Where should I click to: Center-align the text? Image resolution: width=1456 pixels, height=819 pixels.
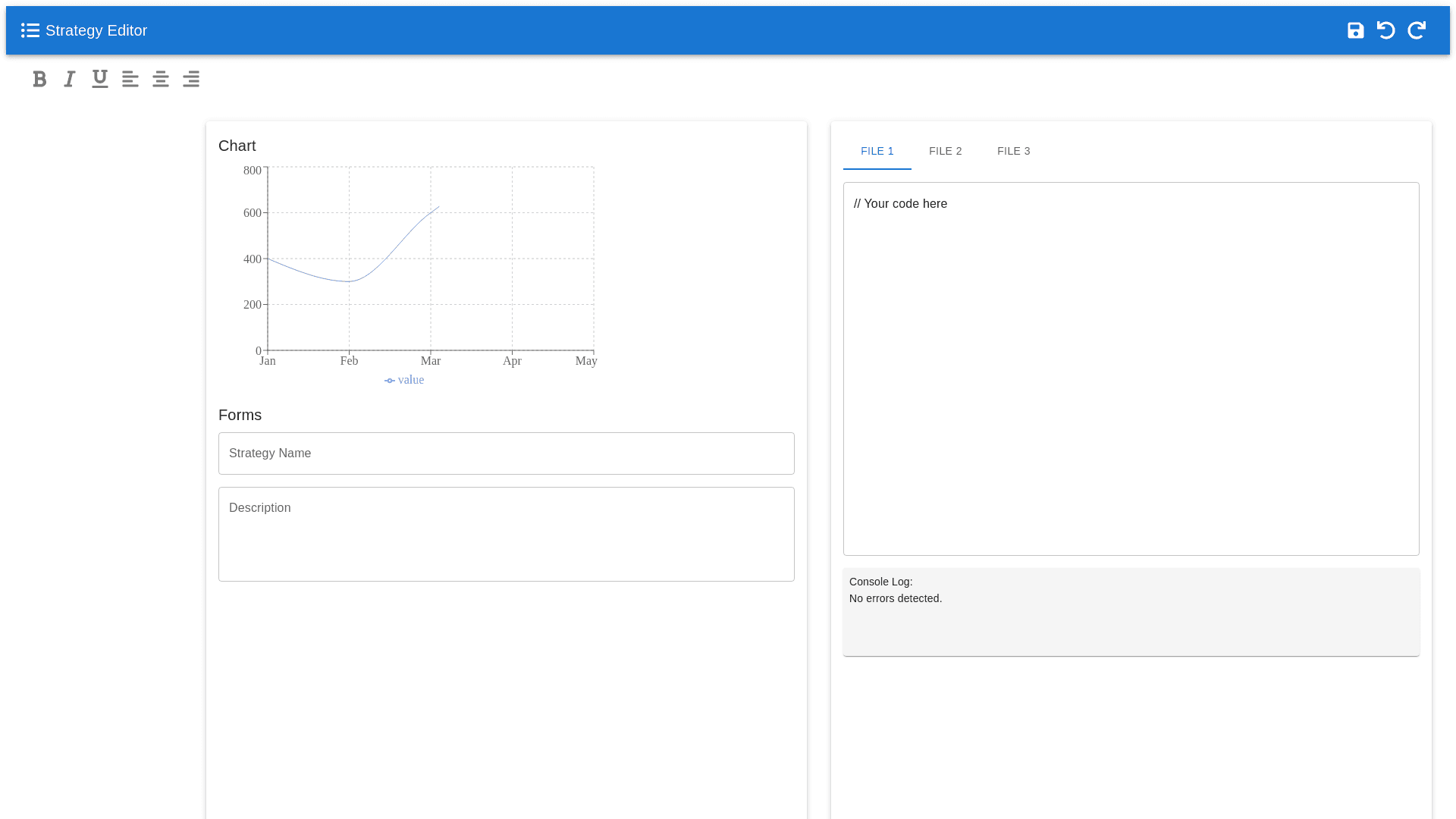click(161, 79)
